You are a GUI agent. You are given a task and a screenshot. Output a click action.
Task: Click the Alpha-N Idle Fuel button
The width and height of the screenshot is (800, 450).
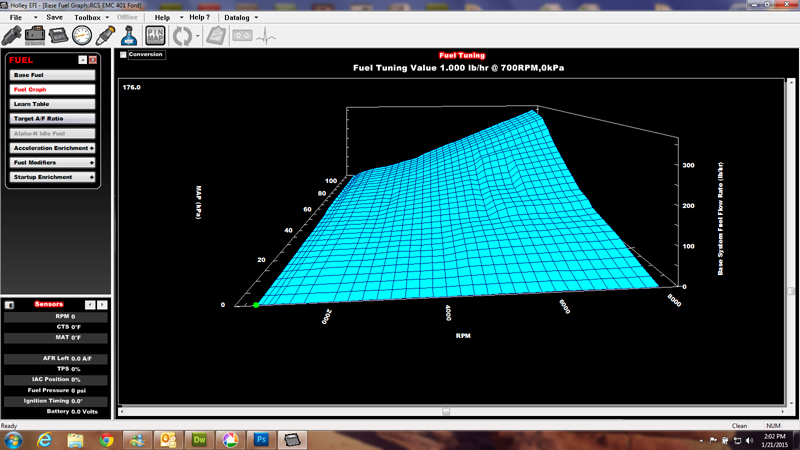52,133
